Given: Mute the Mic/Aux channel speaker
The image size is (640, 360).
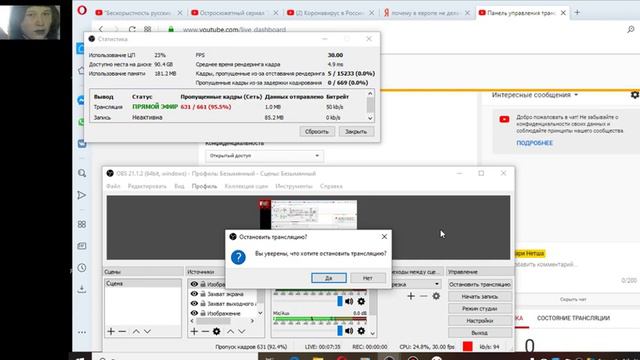Looking at the screenshot, I should (x=349, y=331).
